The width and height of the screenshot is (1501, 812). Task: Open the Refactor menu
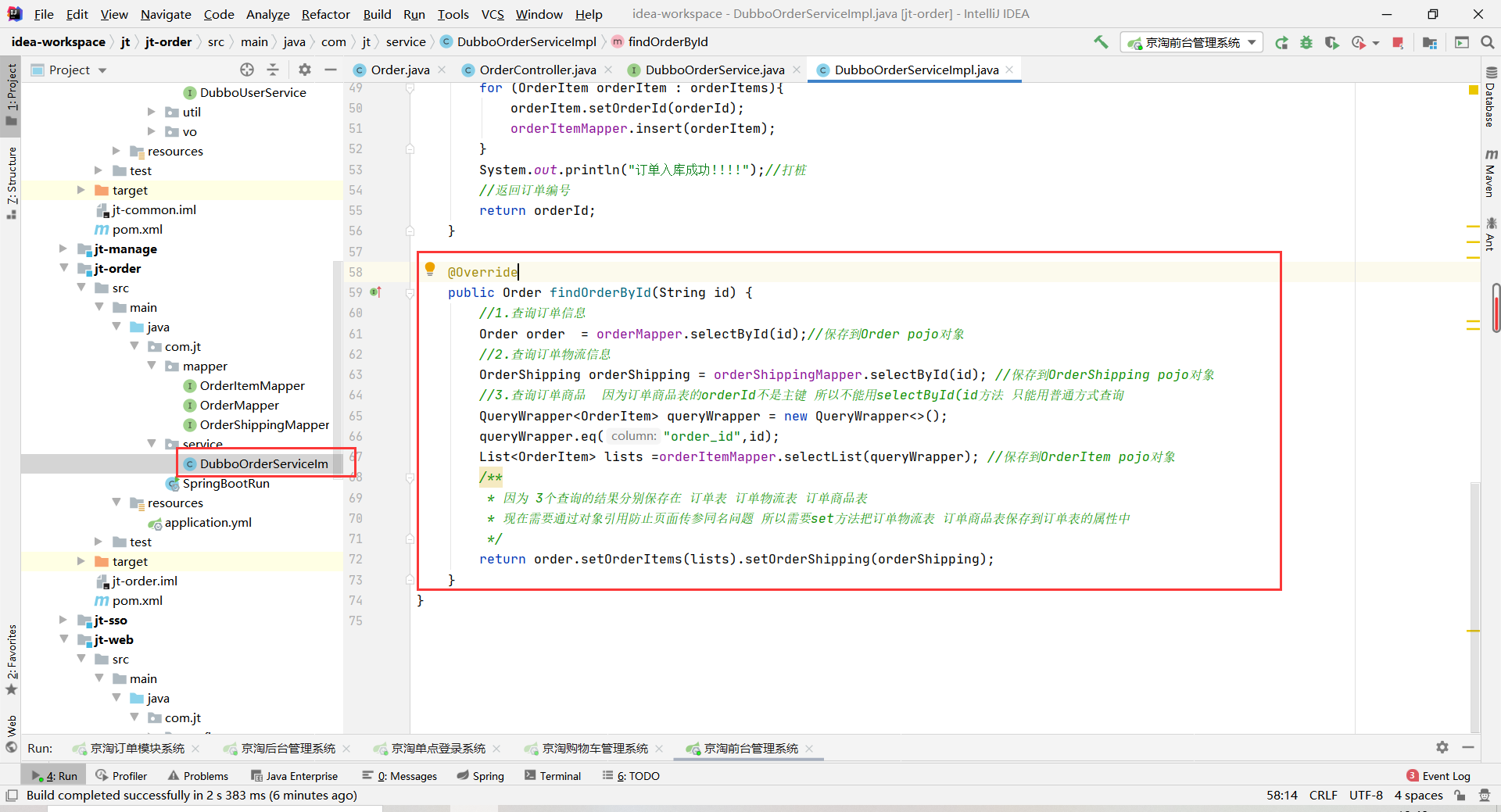tap(325, 14)
